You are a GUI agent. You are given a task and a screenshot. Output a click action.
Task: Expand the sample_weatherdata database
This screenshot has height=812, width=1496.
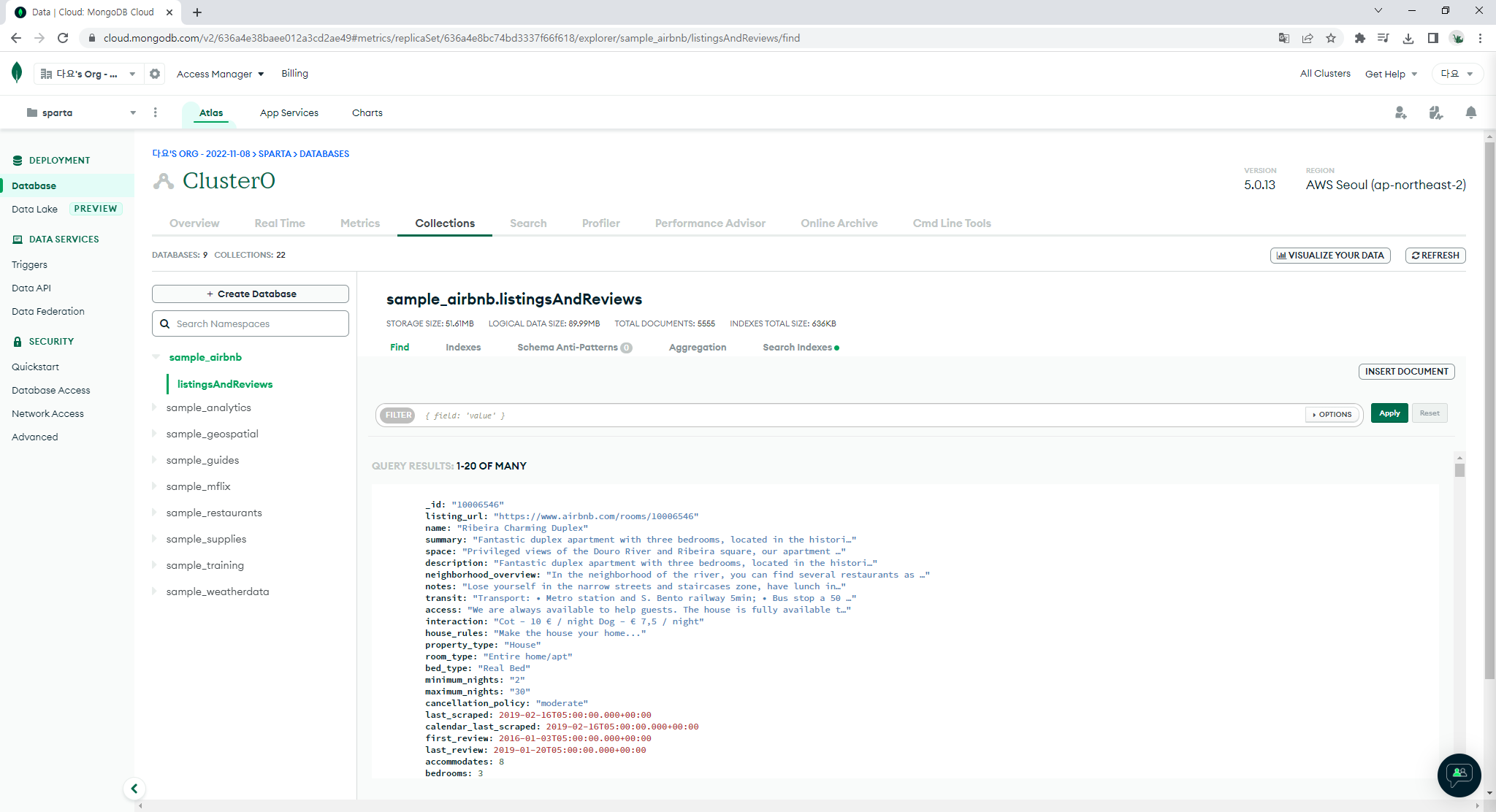click(154, 591)
